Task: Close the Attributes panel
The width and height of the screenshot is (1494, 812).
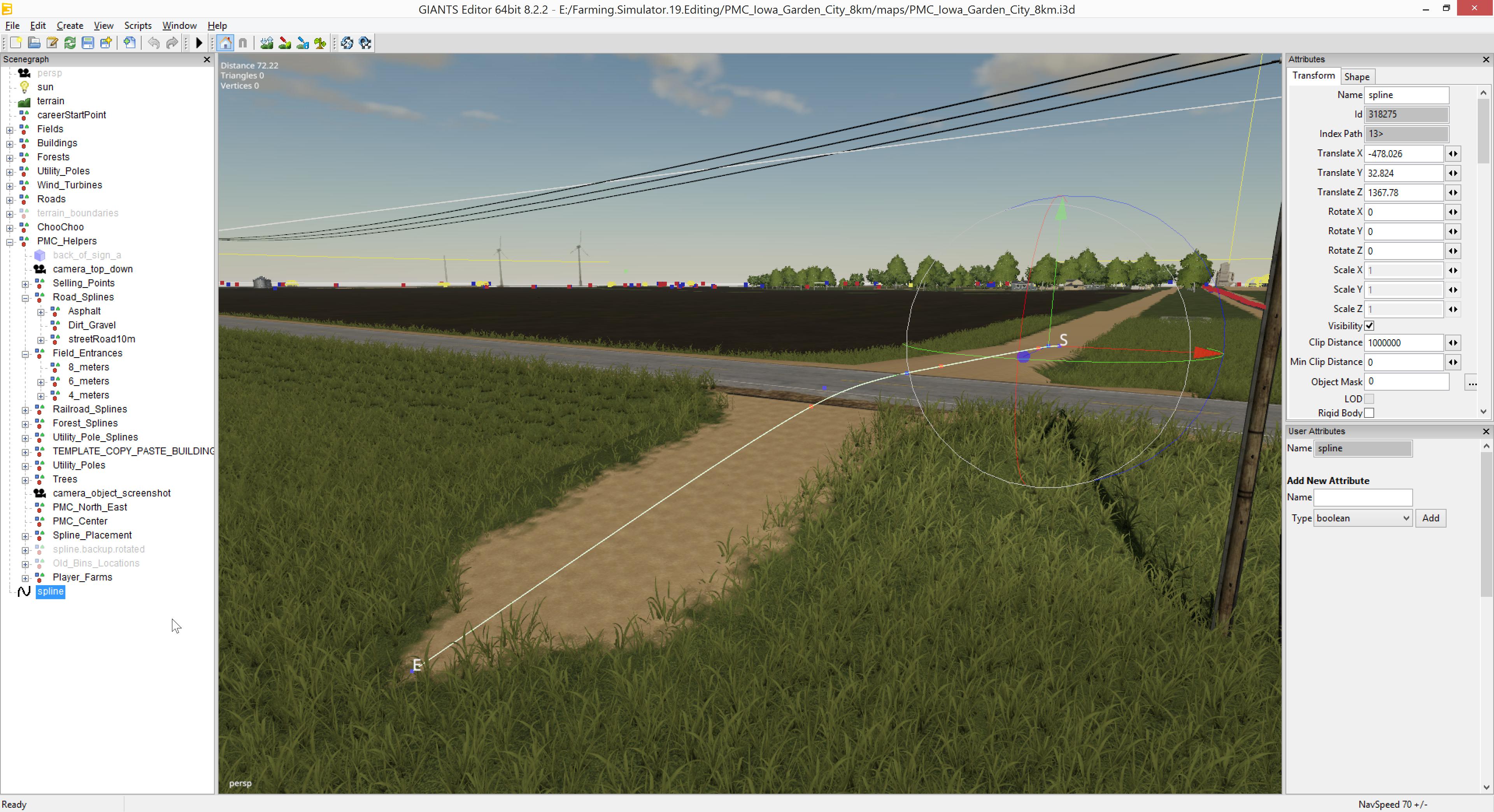Action: [1486, 60]
